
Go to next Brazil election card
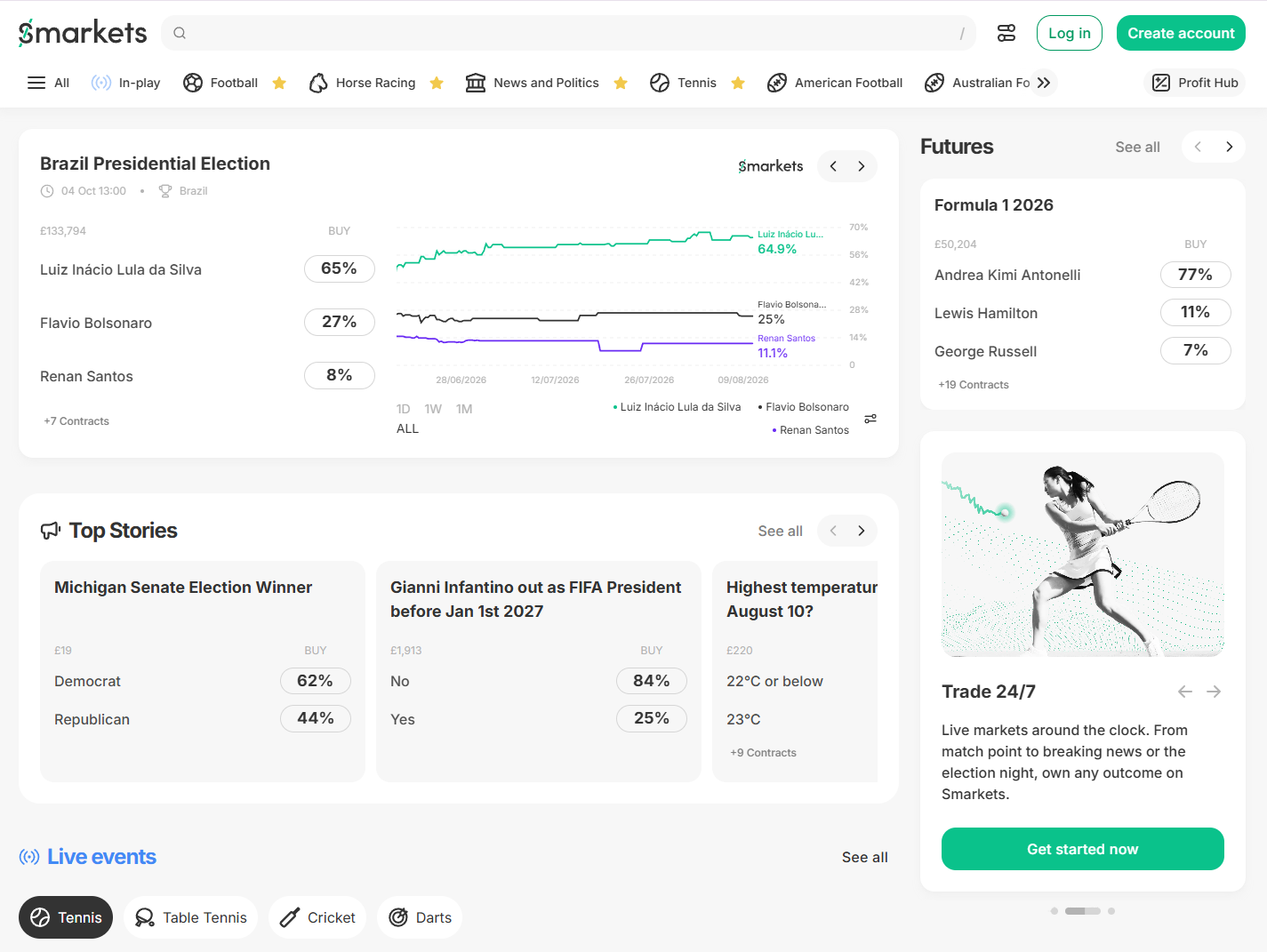click(861, 166)
